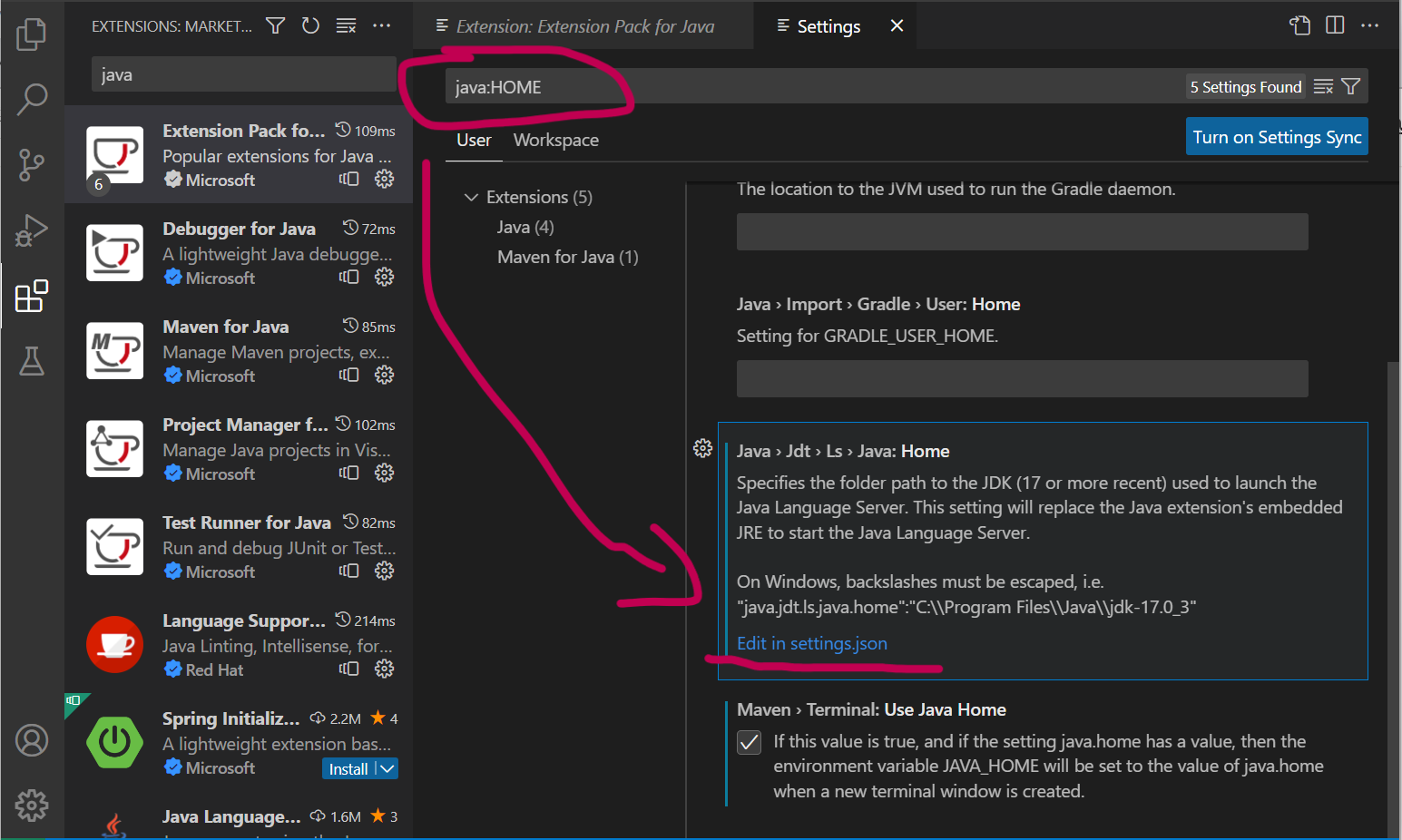Click the 5 Settings Found badge
Screen dimensions: 1402x840
(1245, 86)
